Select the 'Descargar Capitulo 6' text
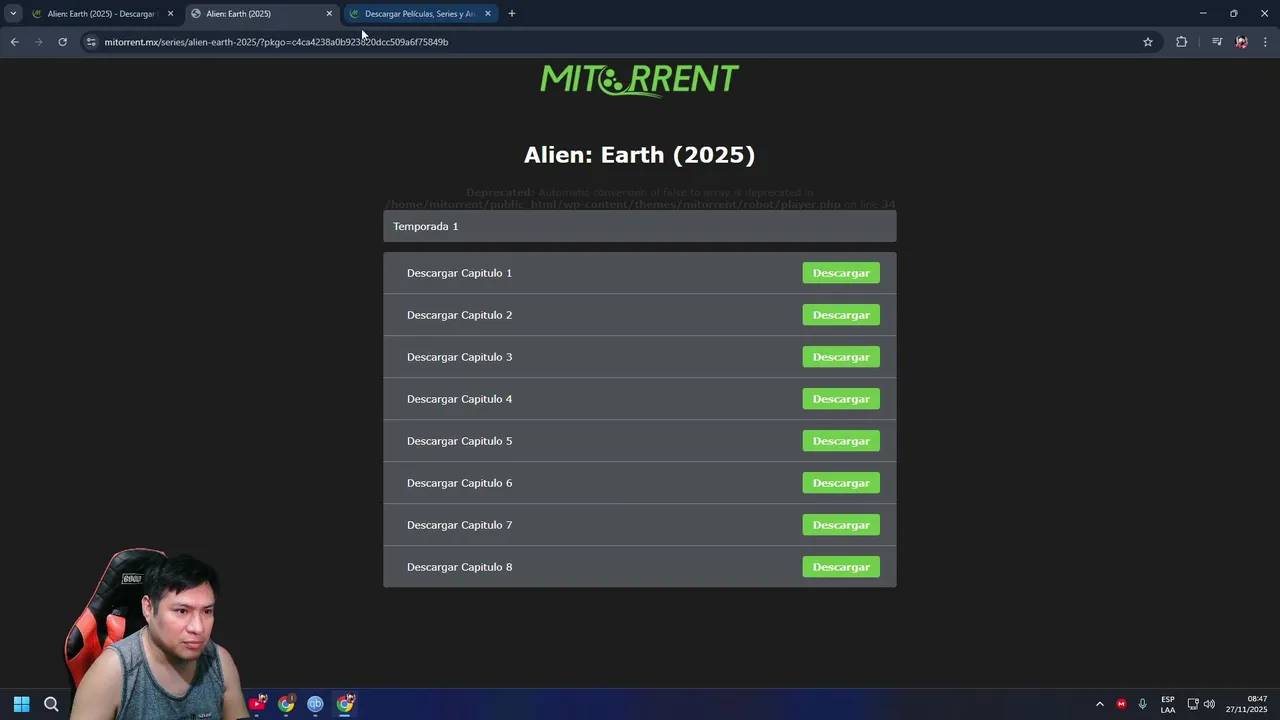This screenshot has width=1280, height=720. 459,483
